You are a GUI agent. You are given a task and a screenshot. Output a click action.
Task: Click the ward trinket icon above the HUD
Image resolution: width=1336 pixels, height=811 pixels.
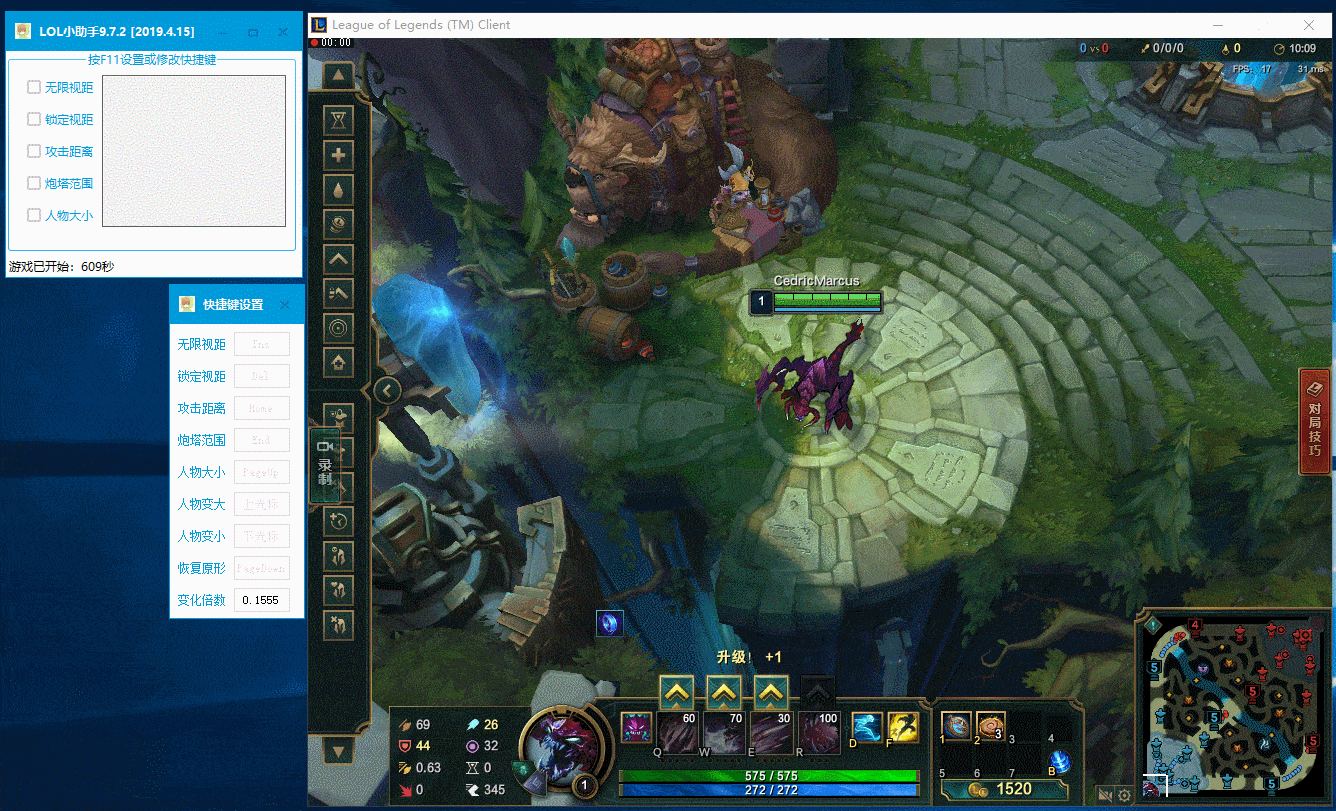(x=610, y=623)
